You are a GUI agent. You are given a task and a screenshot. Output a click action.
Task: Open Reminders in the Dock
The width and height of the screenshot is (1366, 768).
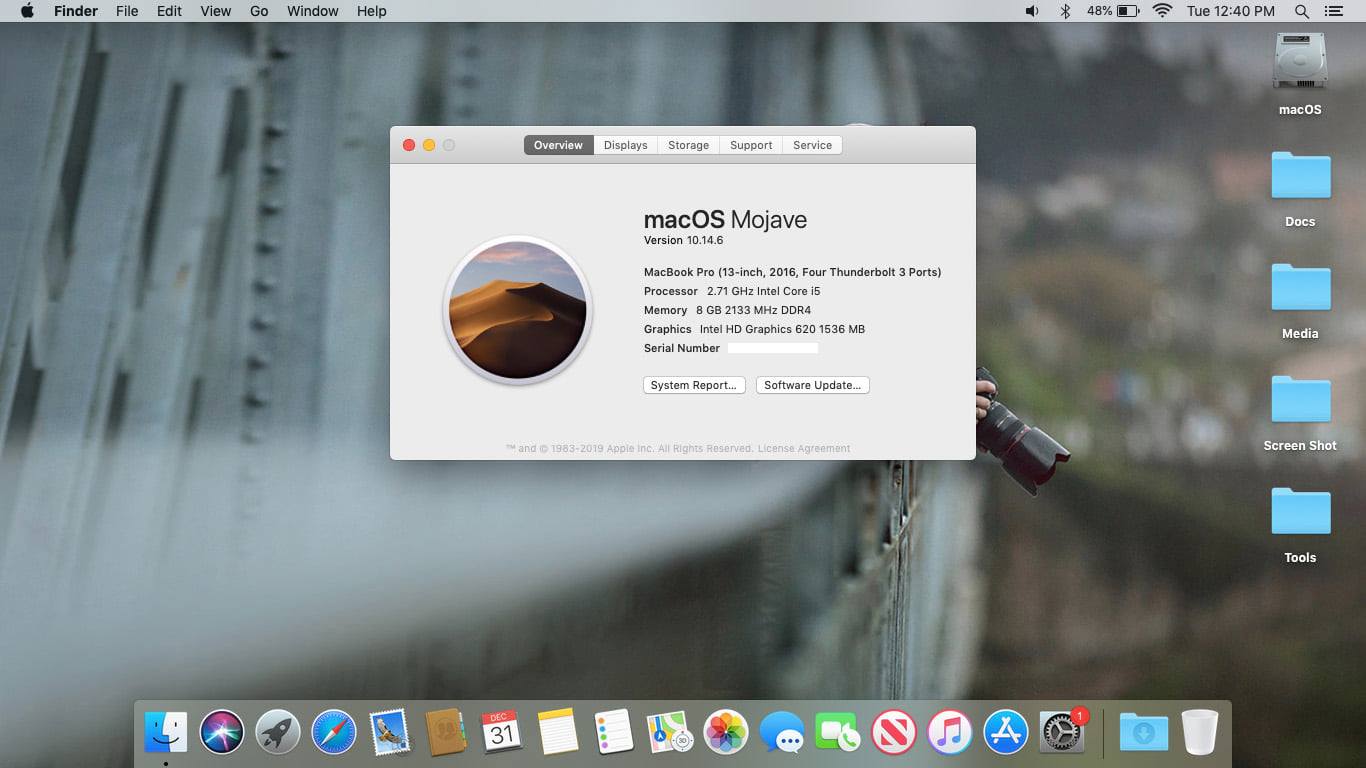(x=613, y=732)
